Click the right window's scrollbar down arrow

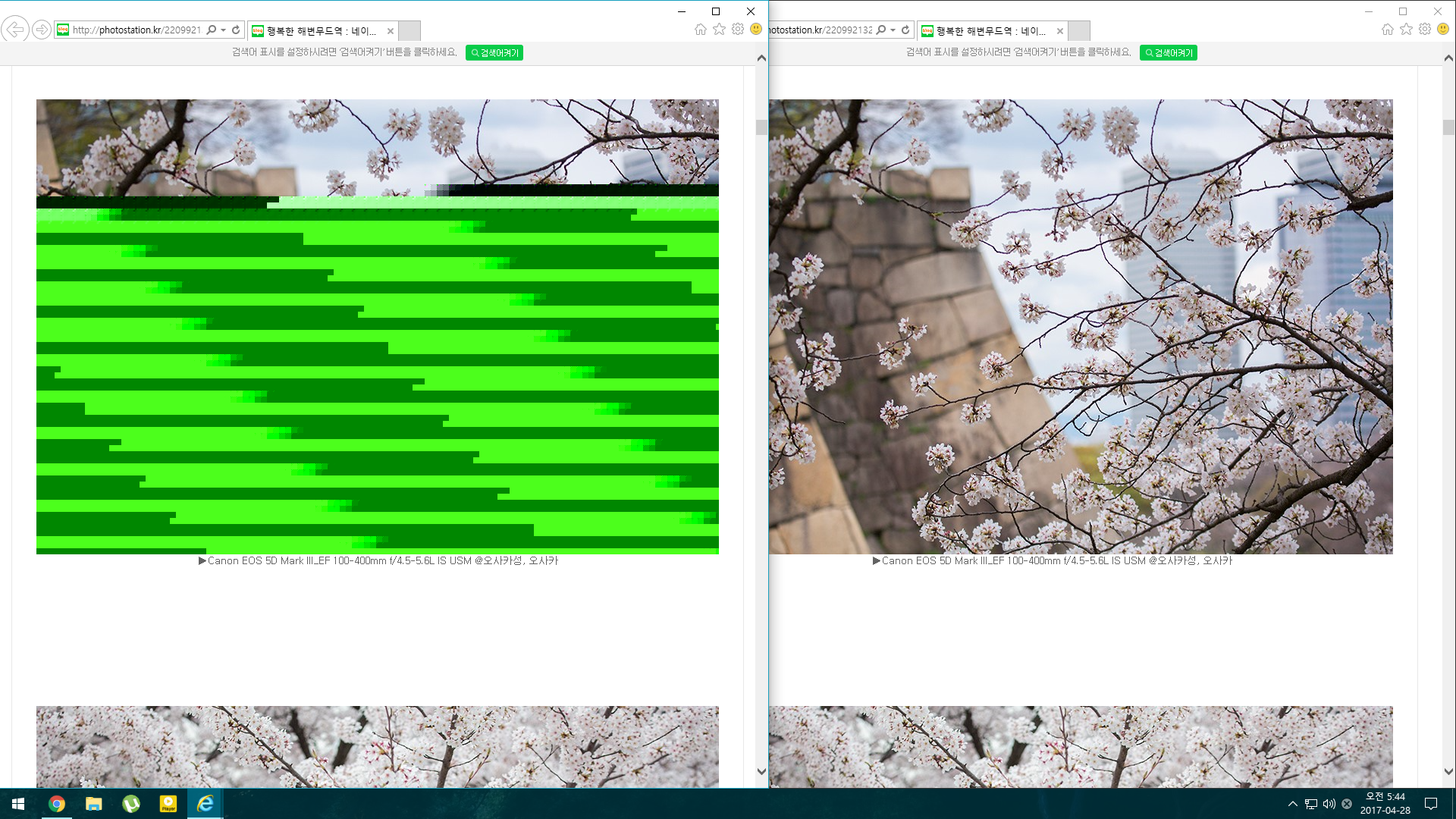(x=1448, y=771)
